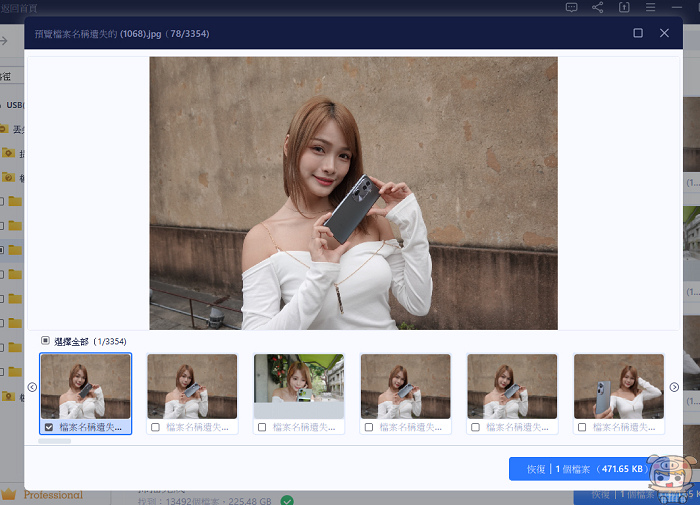
Task: Click the thumbnail strip horizontal scrollbar
Action: point(55,440)
